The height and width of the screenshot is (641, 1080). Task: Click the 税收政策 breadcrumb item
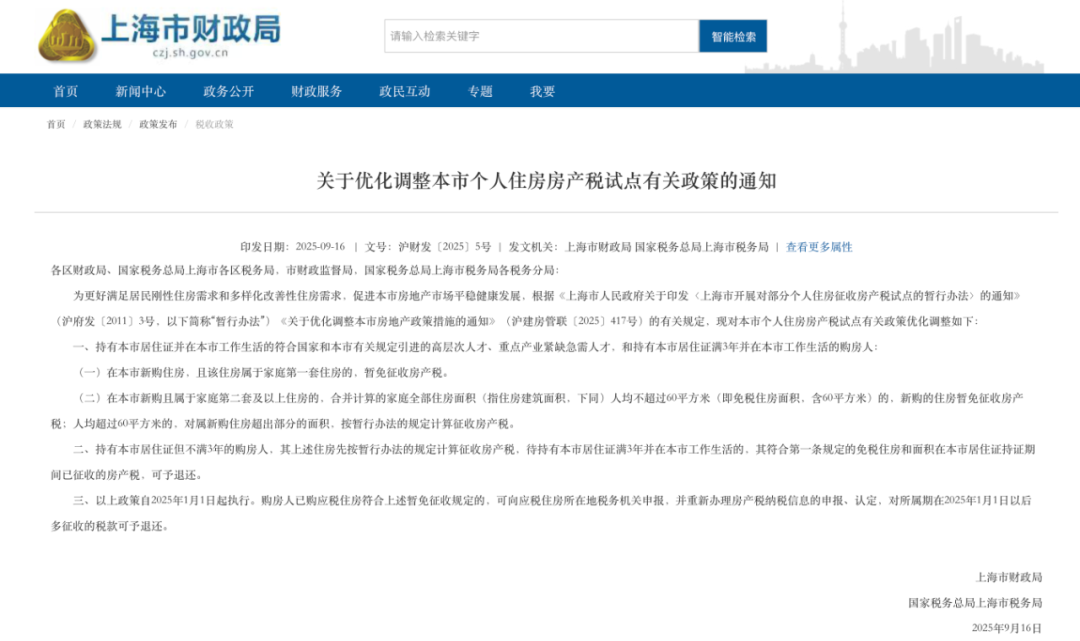pyautogui.click(x=214, y=124)
